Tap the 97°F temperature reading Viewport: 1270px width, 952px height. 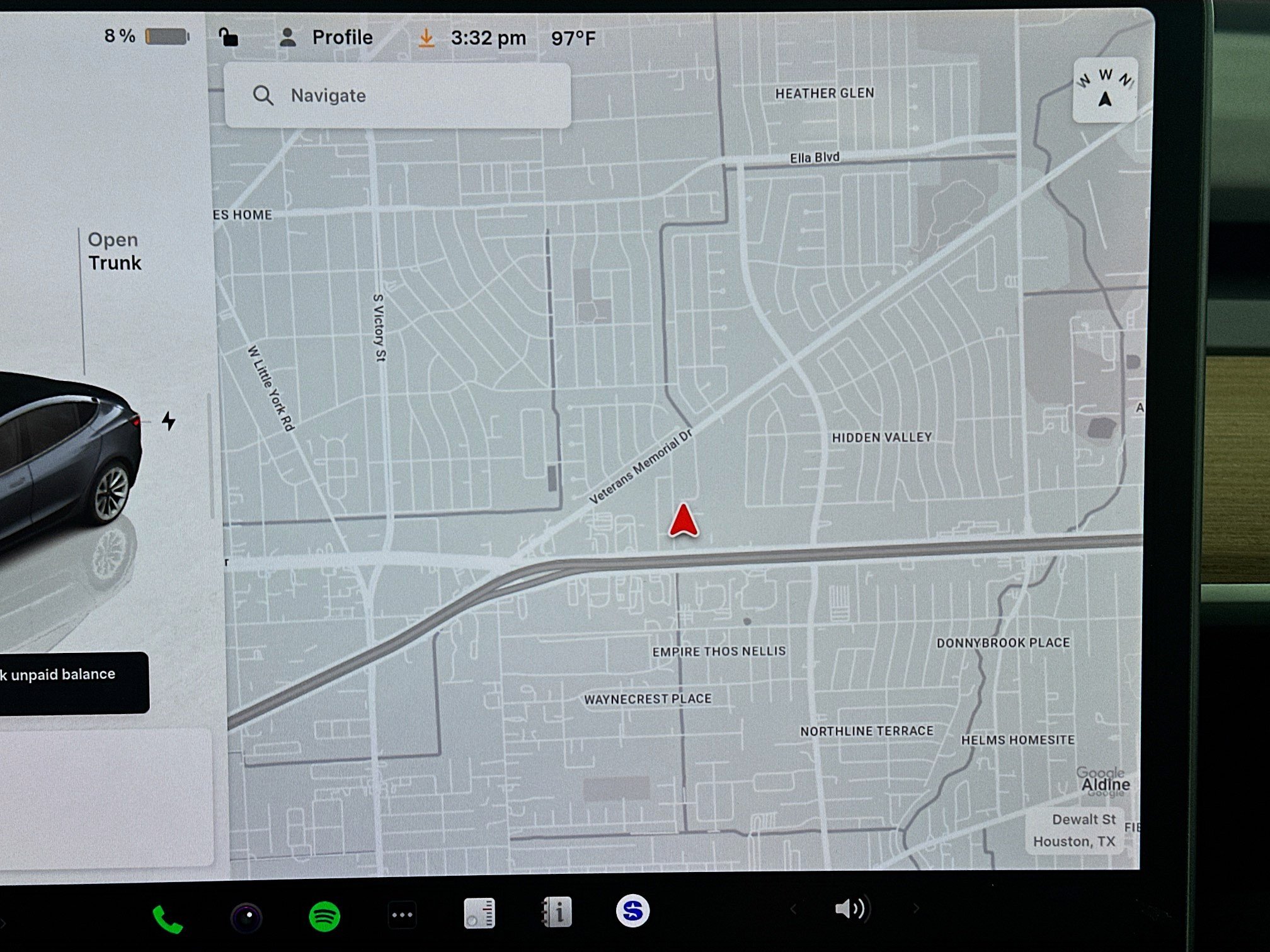[573, 38]
